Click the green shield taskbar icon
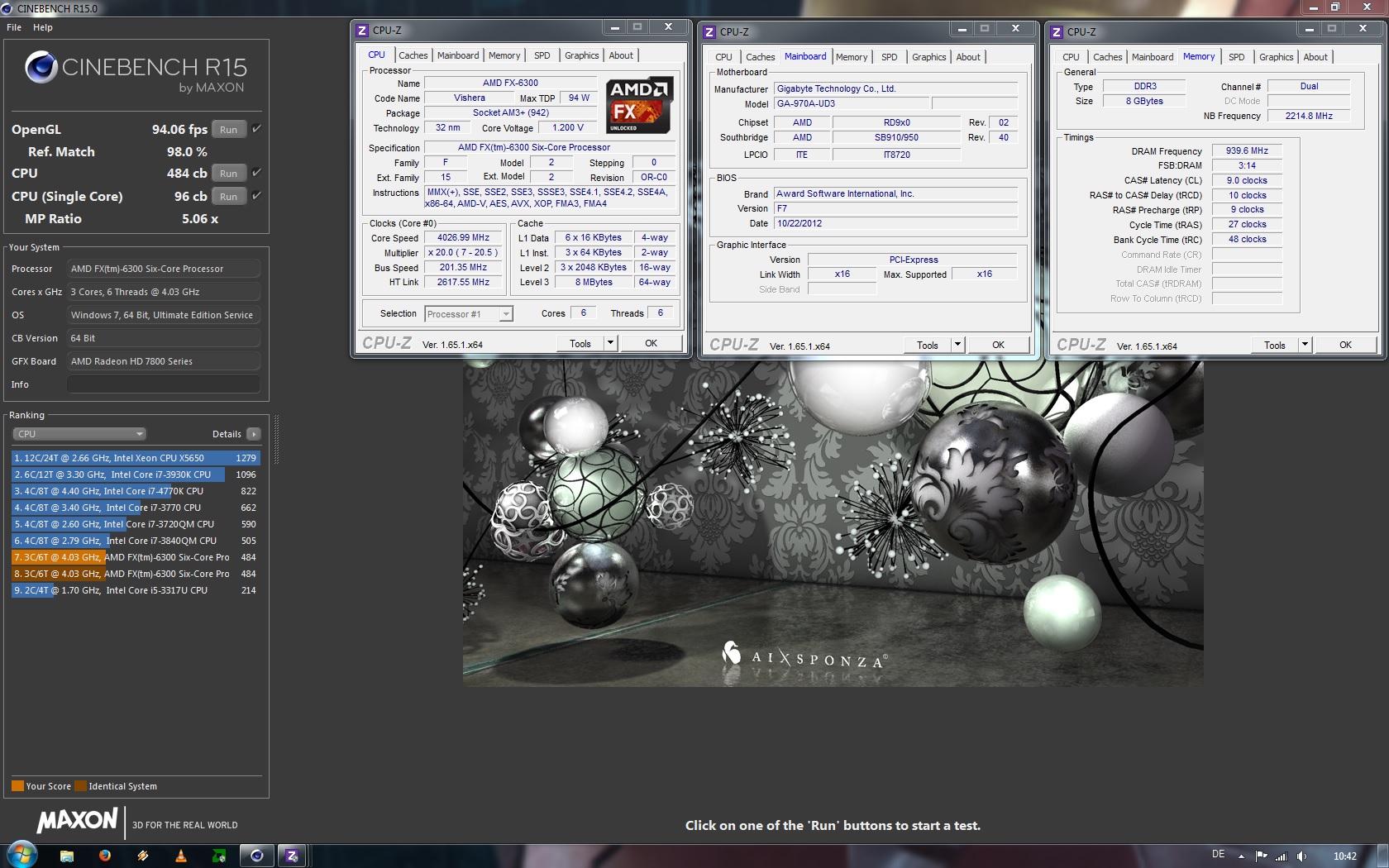The image size is (1389, 868). pos(219,856)
